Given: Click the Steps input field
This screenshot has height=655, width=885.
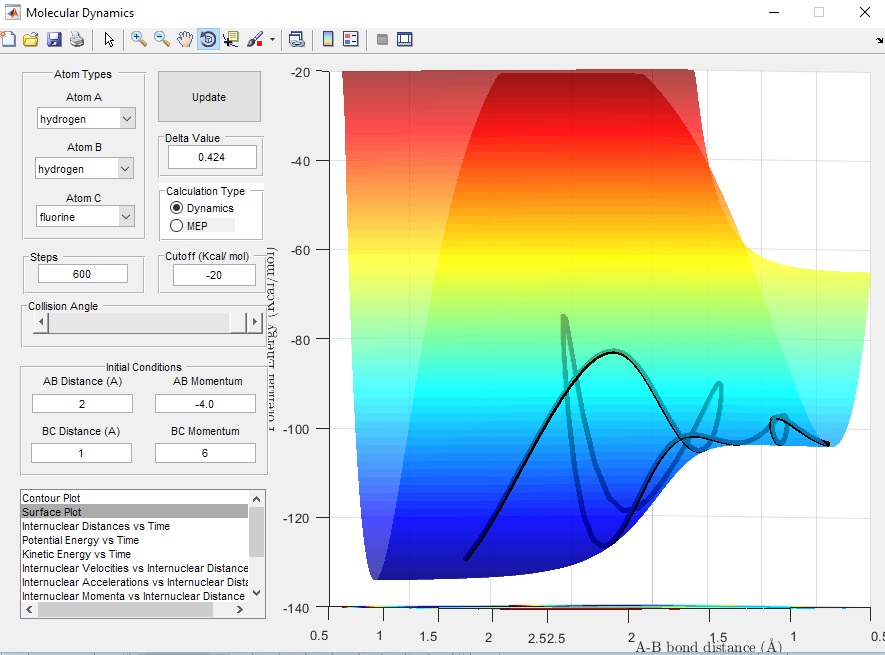Looking at the screenshot, I should click(83, 274).
